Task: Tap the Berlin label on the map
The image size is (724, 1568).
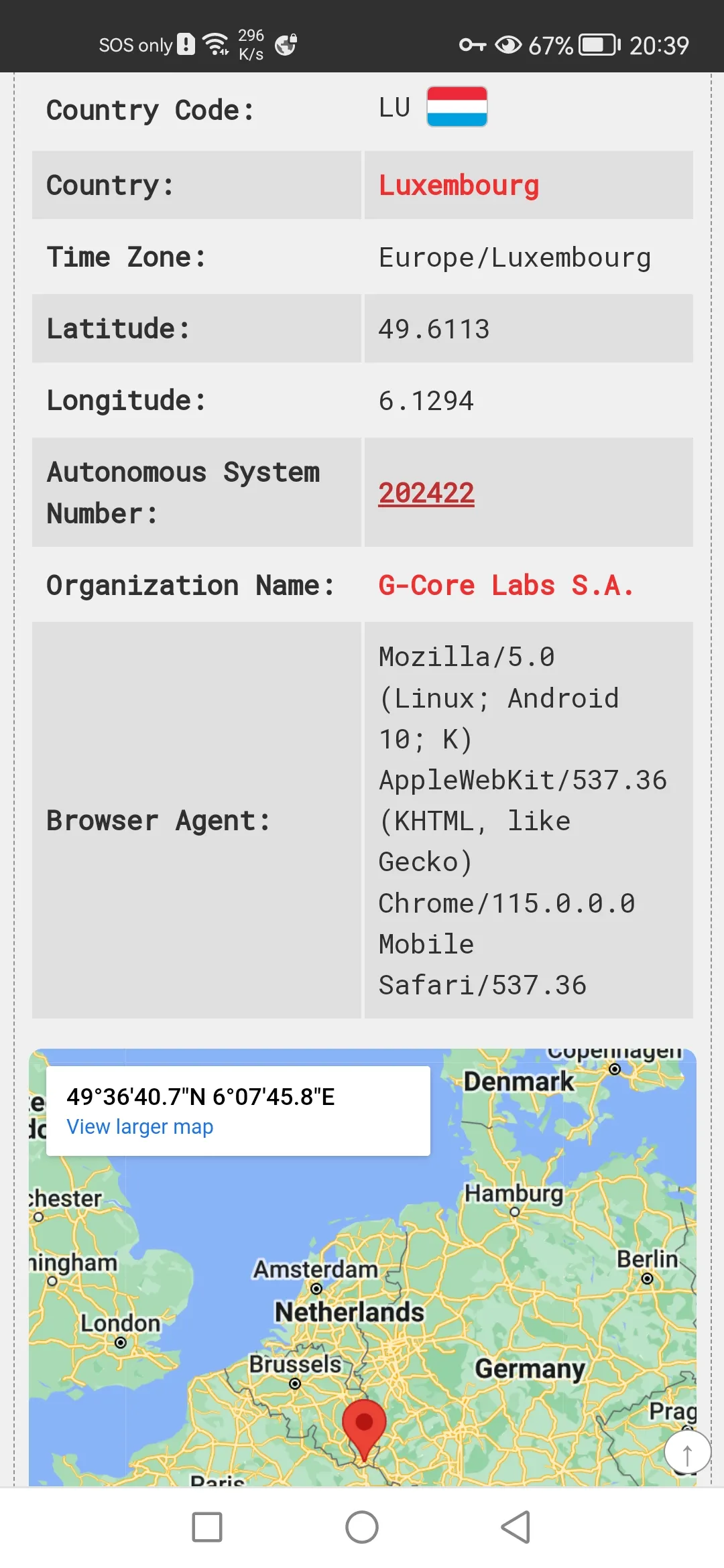Action: pos(648,1259)
